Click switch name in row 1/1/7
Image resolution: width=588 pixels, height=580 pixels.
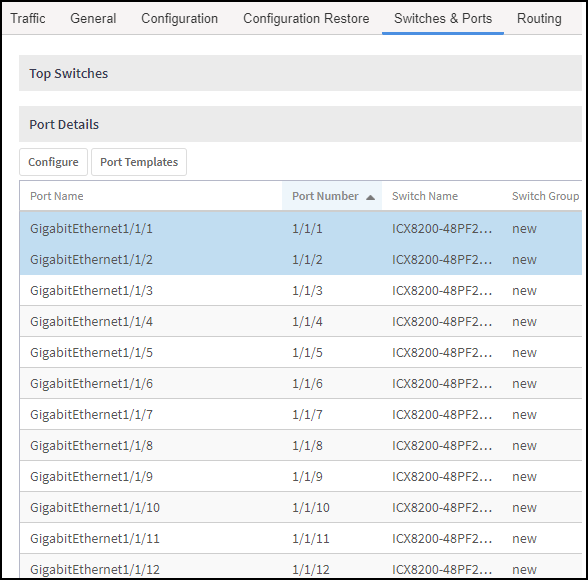coord(442,415)
